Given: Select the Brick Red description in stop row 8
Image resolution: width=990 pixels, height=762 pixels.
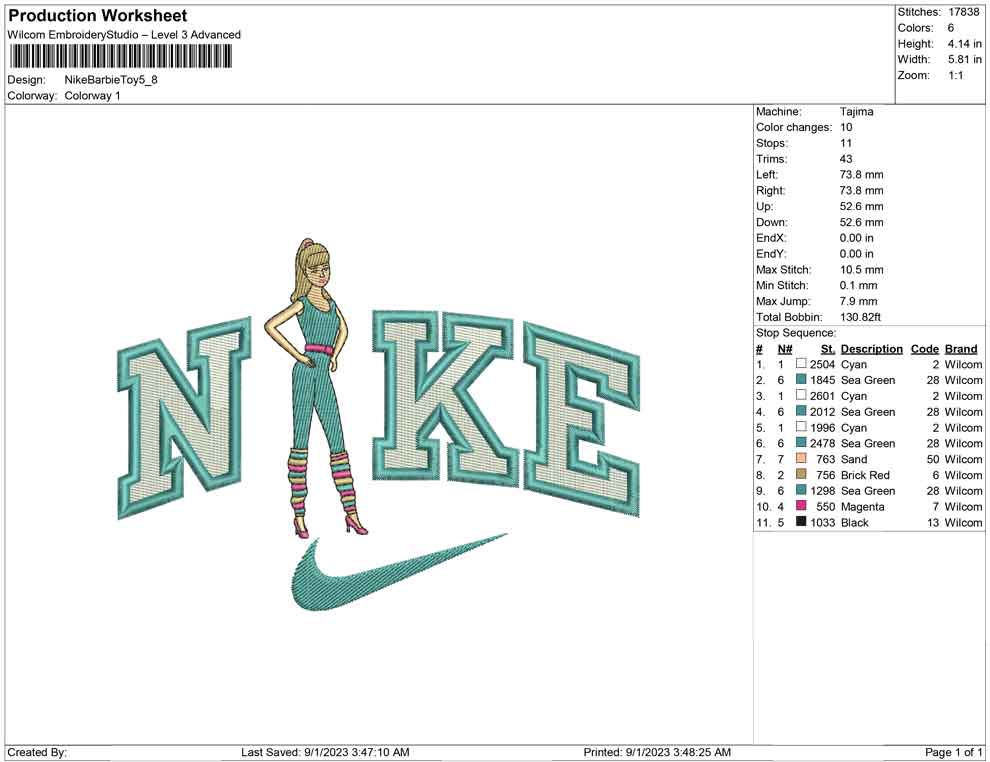Looking at the screenshot, I should (x=865, y=475).
